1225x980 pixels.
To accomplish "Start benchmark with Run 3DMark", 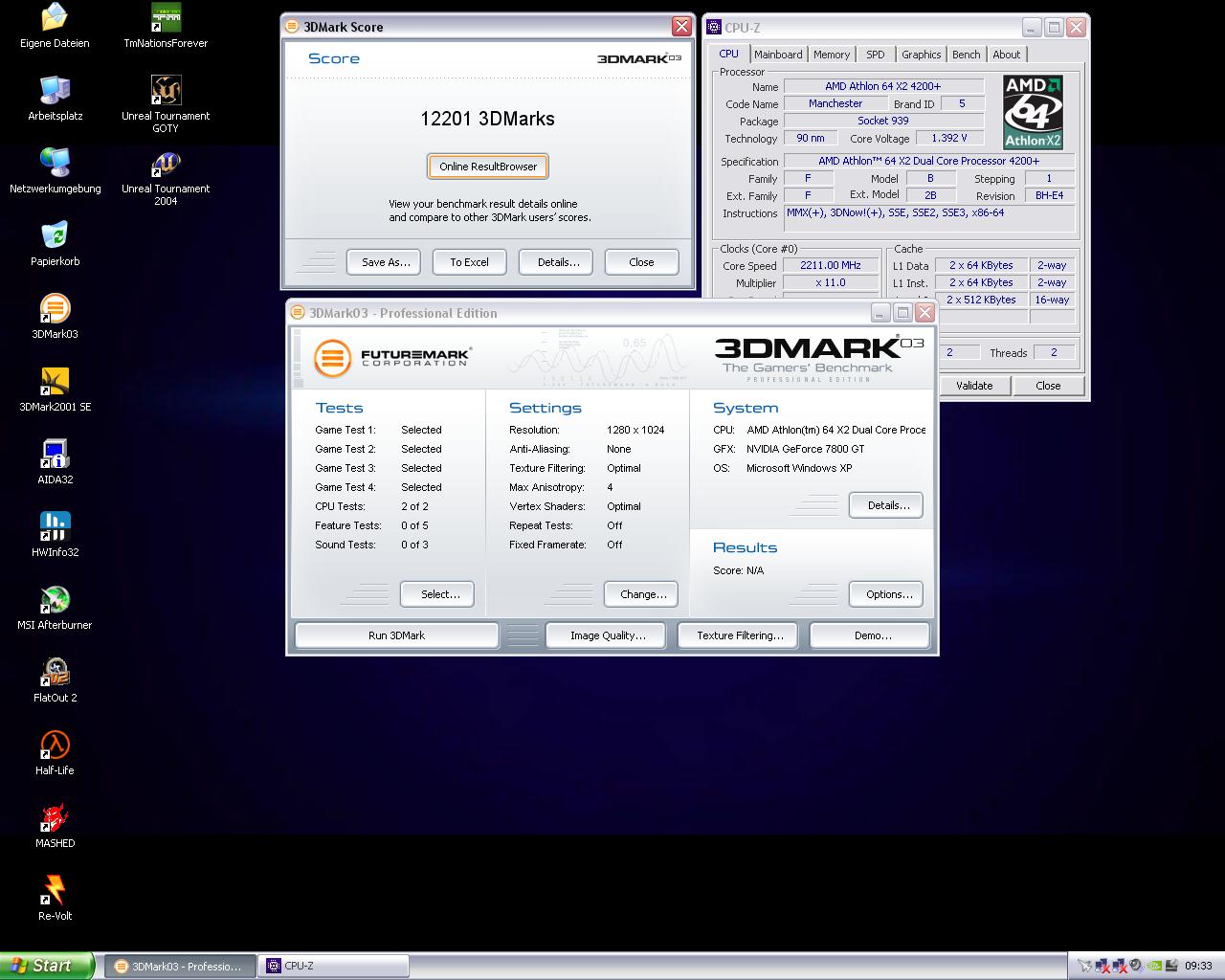I will coord(396,635).
